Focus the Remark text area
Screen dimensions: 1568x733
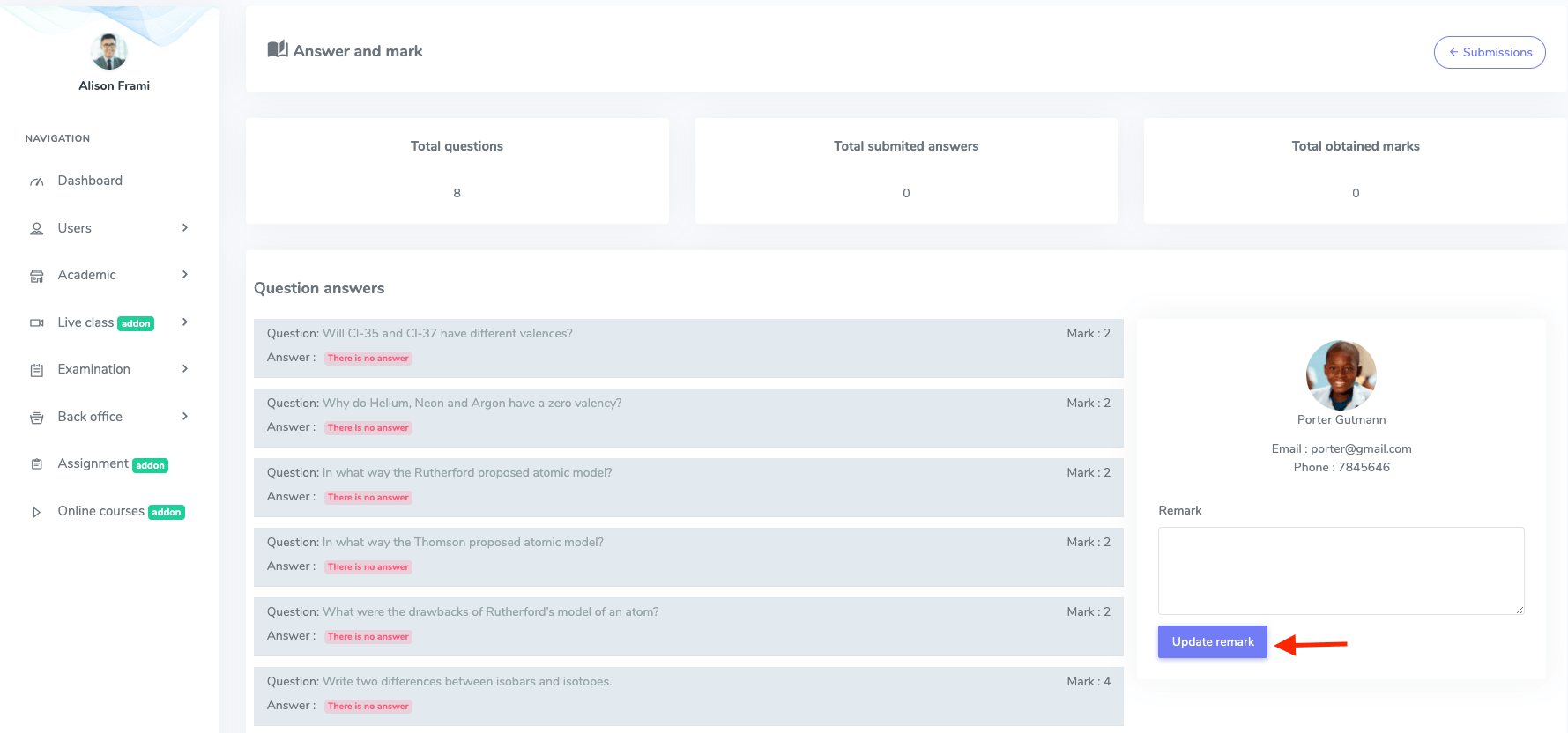[x=1340, y=570]
